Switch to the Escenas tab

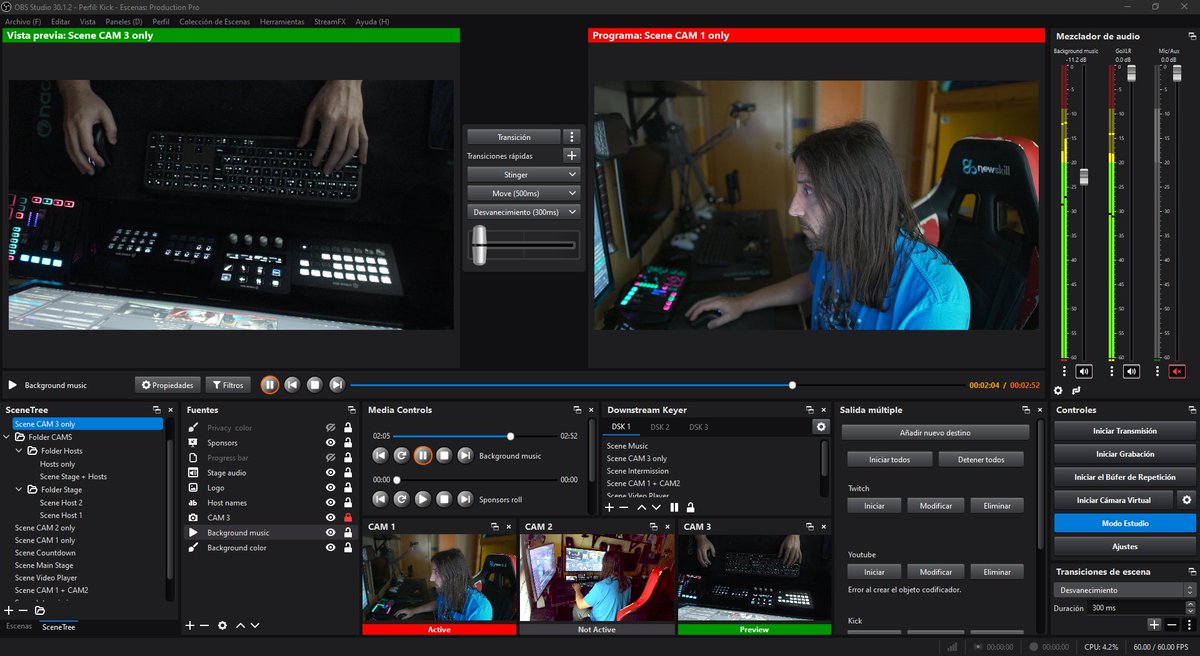point(19,626)
